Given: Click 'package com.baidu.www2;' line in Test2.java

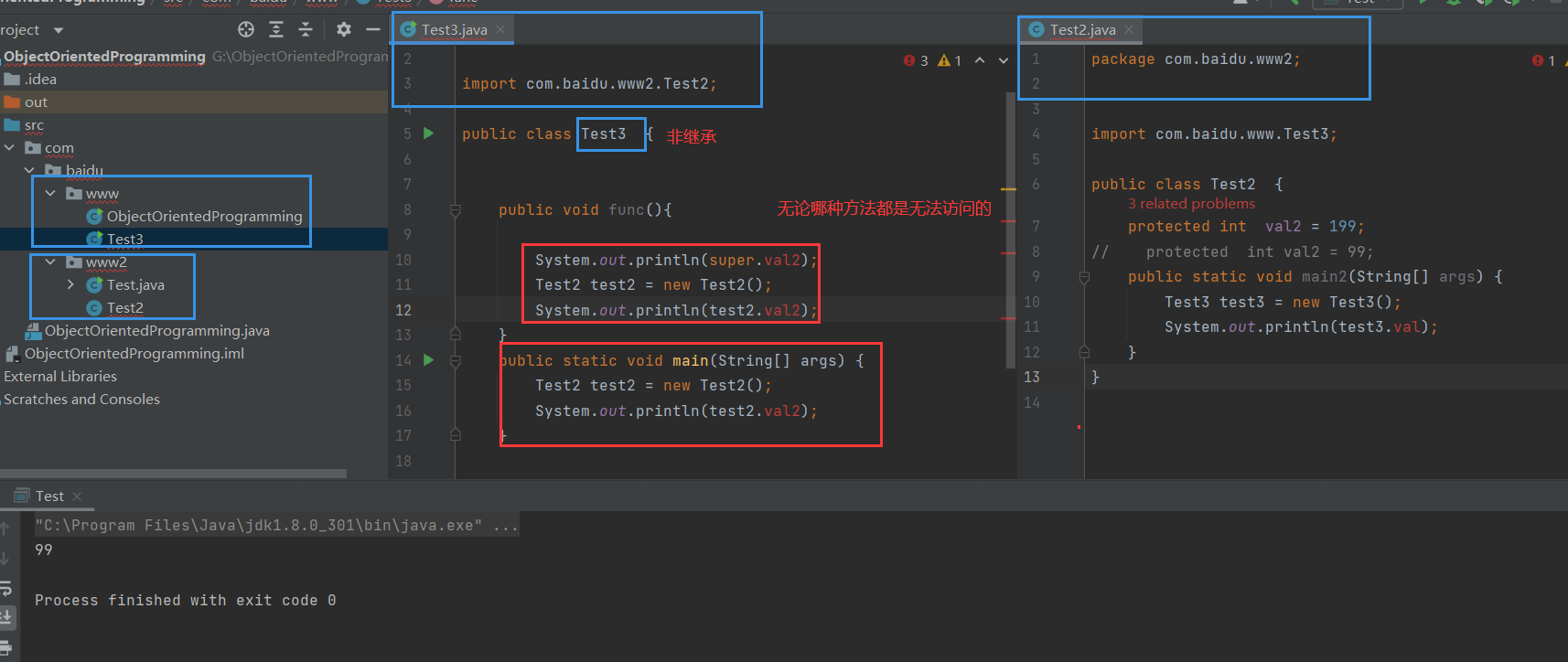Looking at the screenshot, I should coord(1195,59).
